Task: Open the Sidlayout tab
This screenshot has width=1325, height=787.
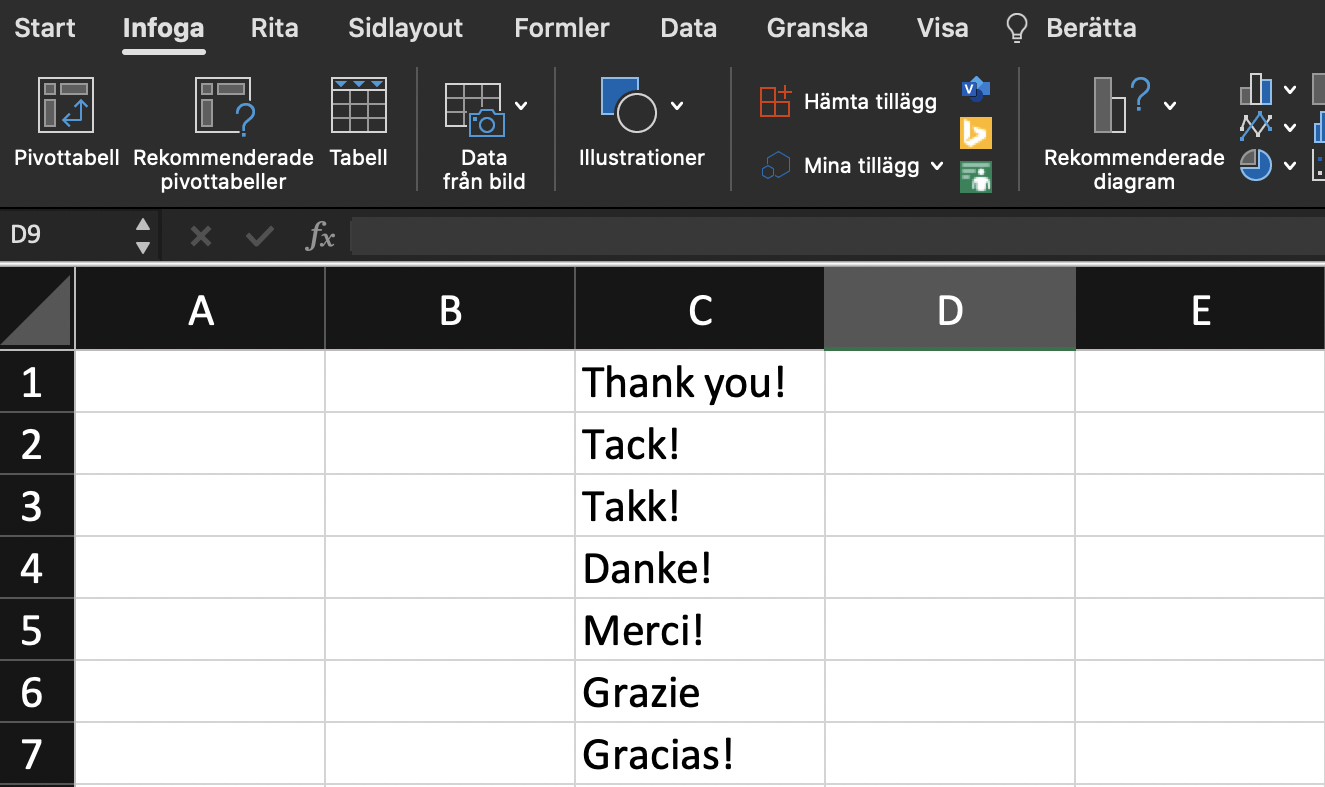Action: (405, 28)
